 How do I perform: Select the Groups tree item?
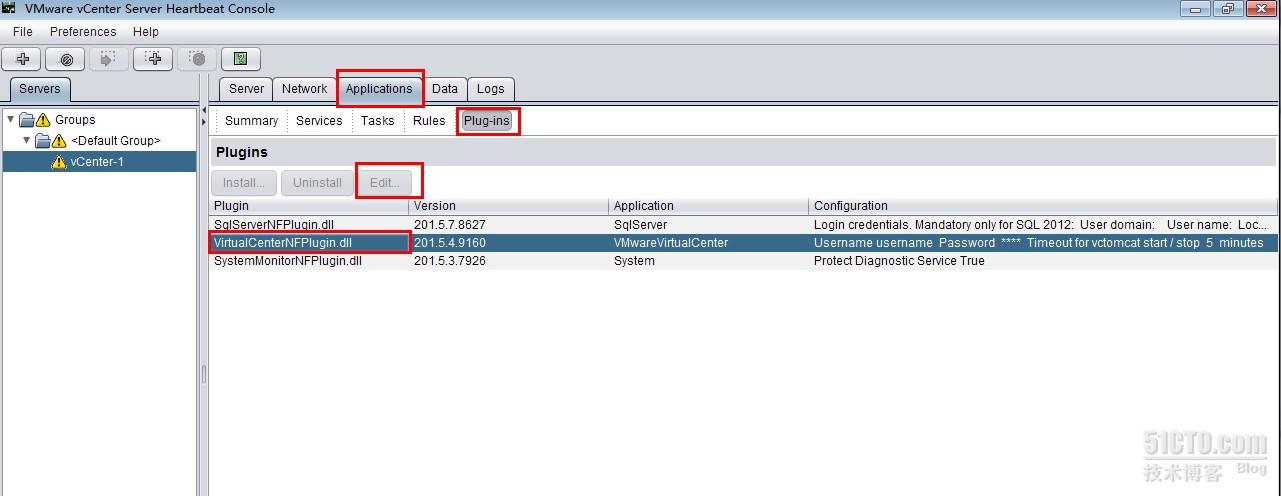click(75, 120)
